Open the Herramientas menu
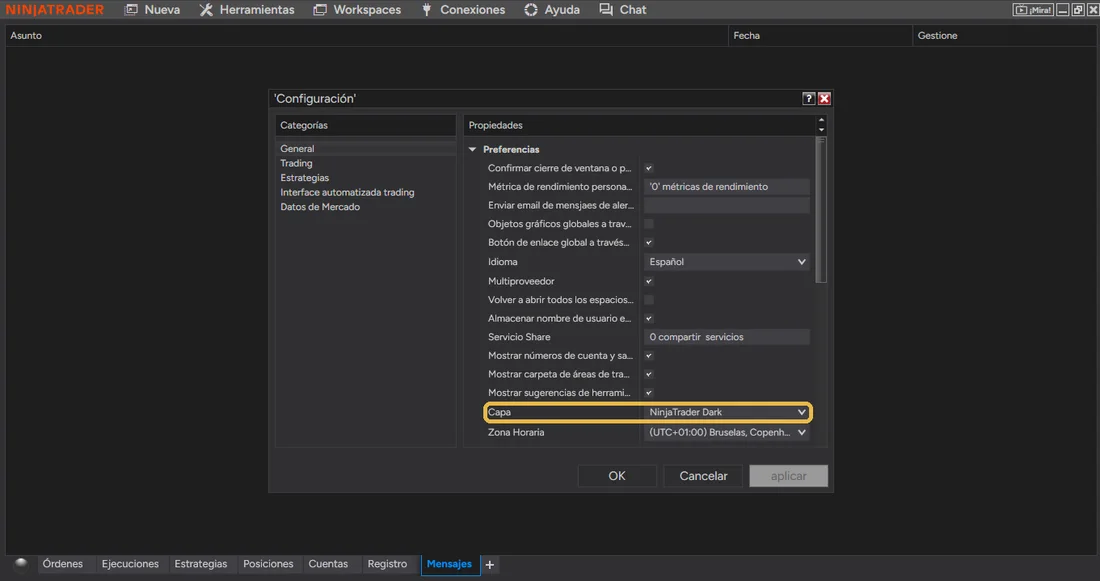 (x=247, y=10)
